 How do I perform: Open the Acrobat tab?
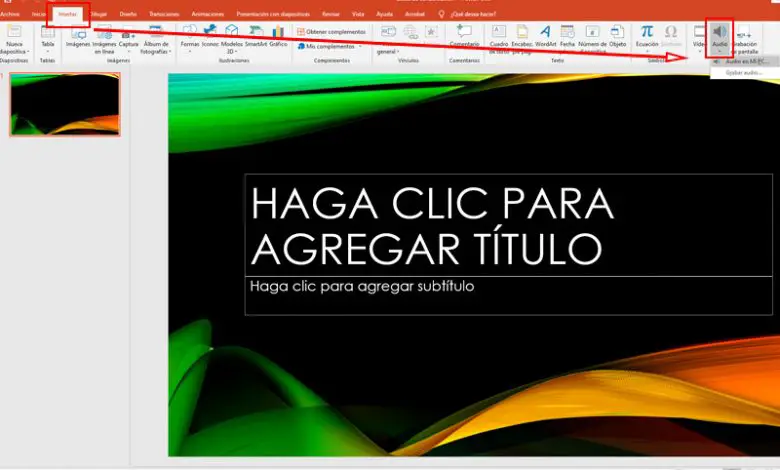(x=415, y=14)
